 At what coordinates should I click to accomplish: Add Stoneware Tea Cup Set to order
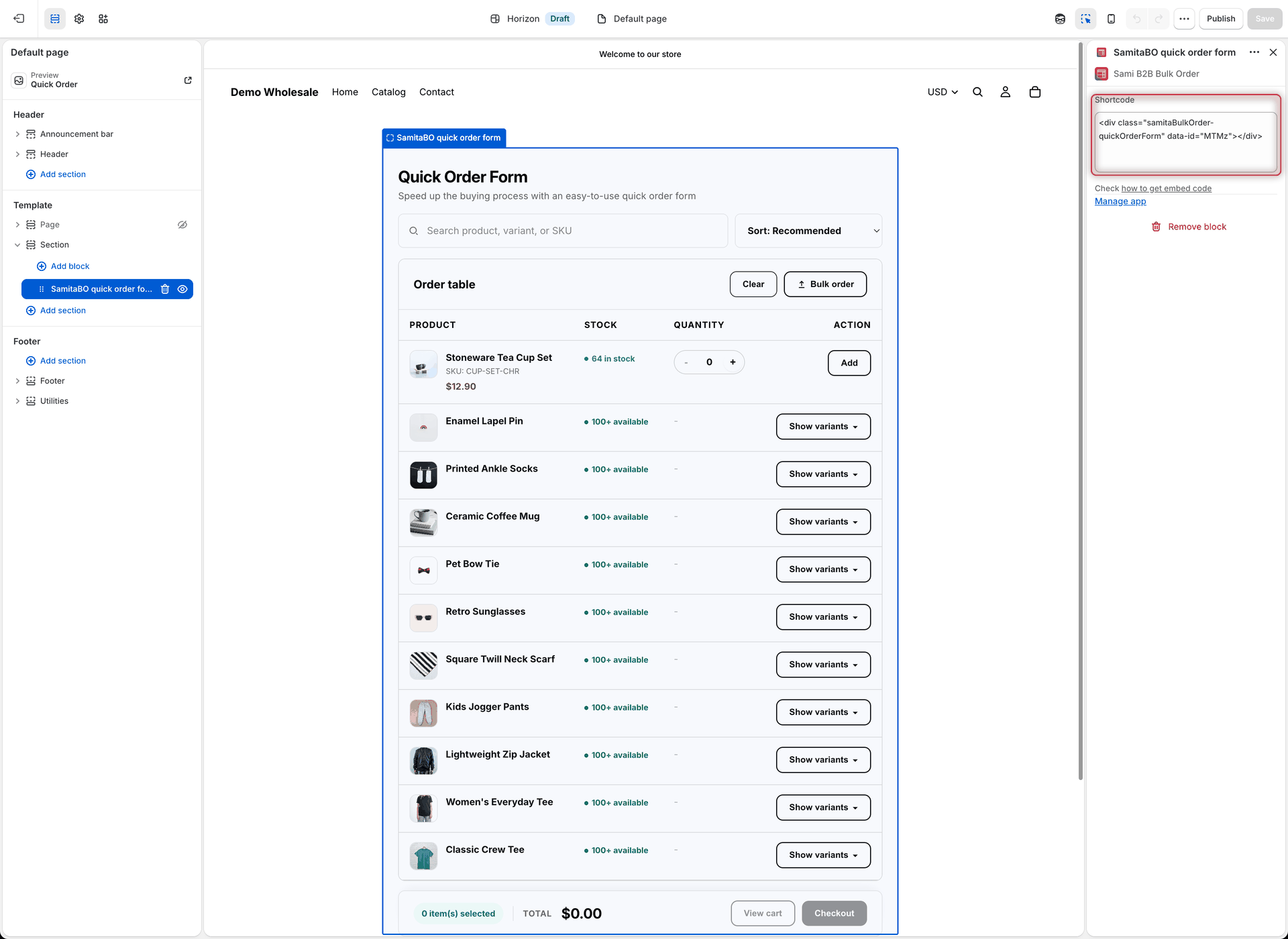(849, 363)
